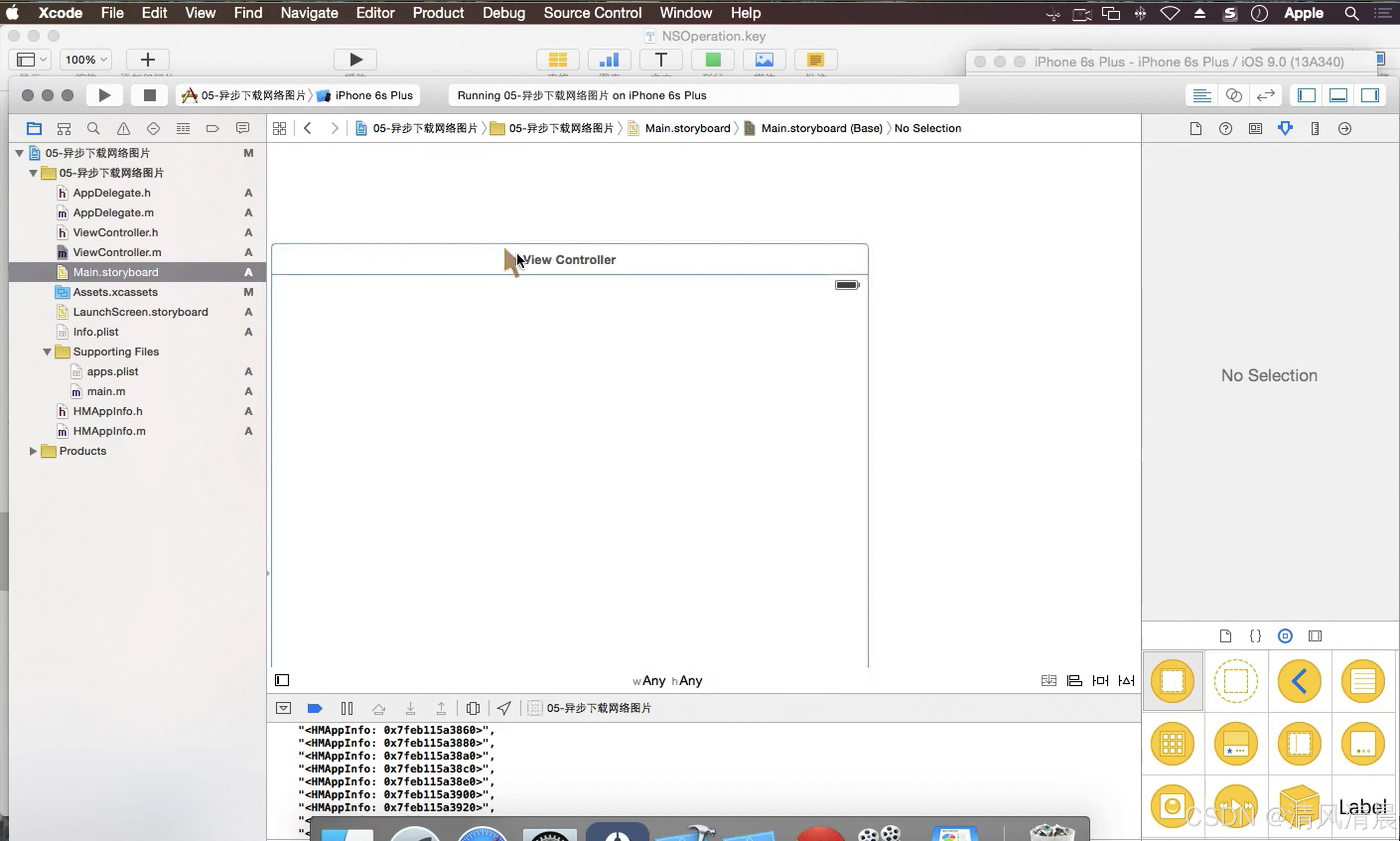Viewport: 1400px width, 841px height.
Task: Show the Assistant editor
Action: pyautogui.click(x=1233, y=95)
